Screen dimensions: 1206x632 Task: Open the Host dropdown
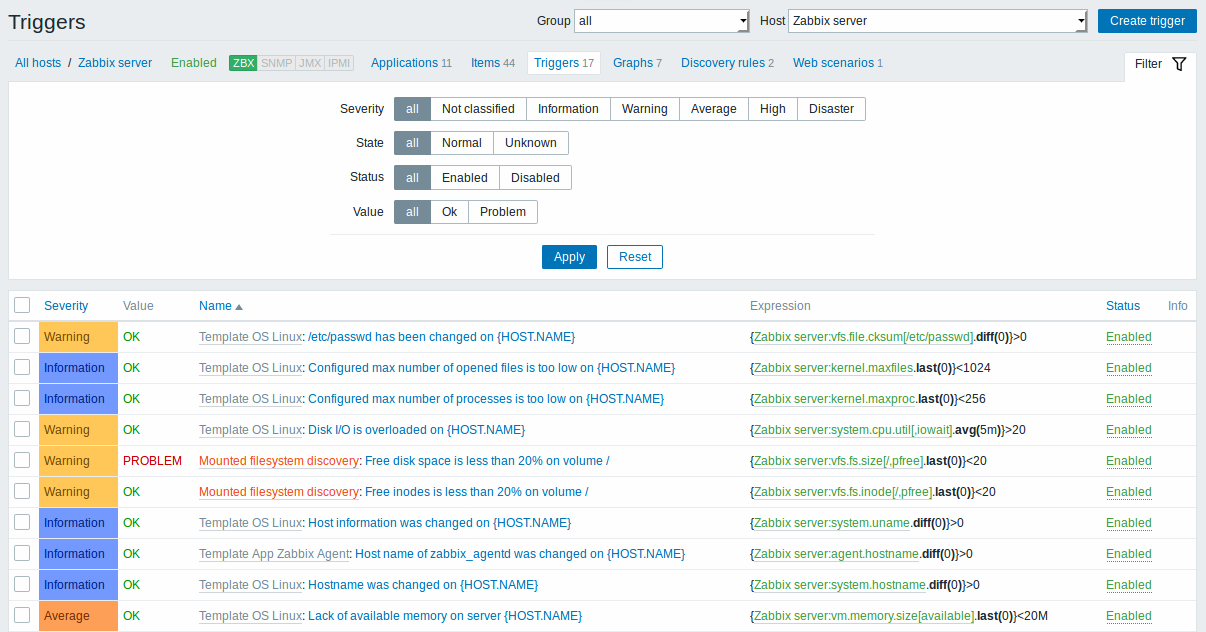coord(938,21)
